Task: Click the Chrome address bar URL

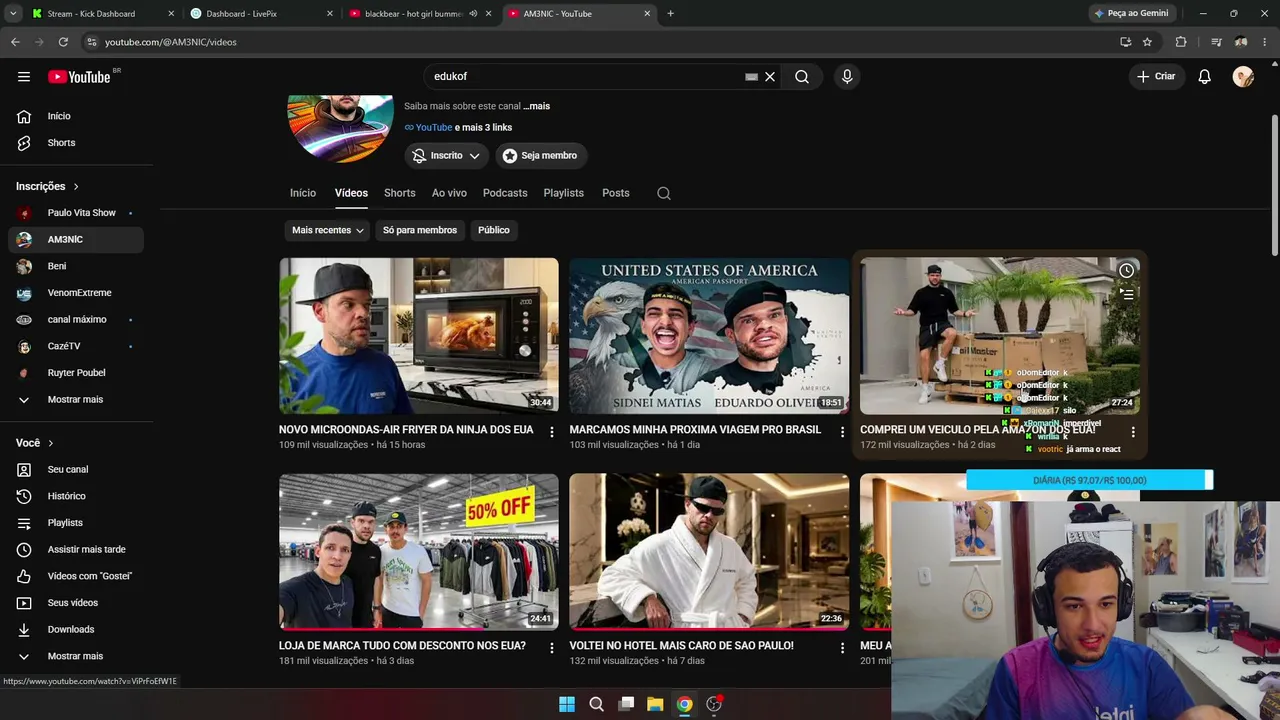Action: click(x=171, y=42)
